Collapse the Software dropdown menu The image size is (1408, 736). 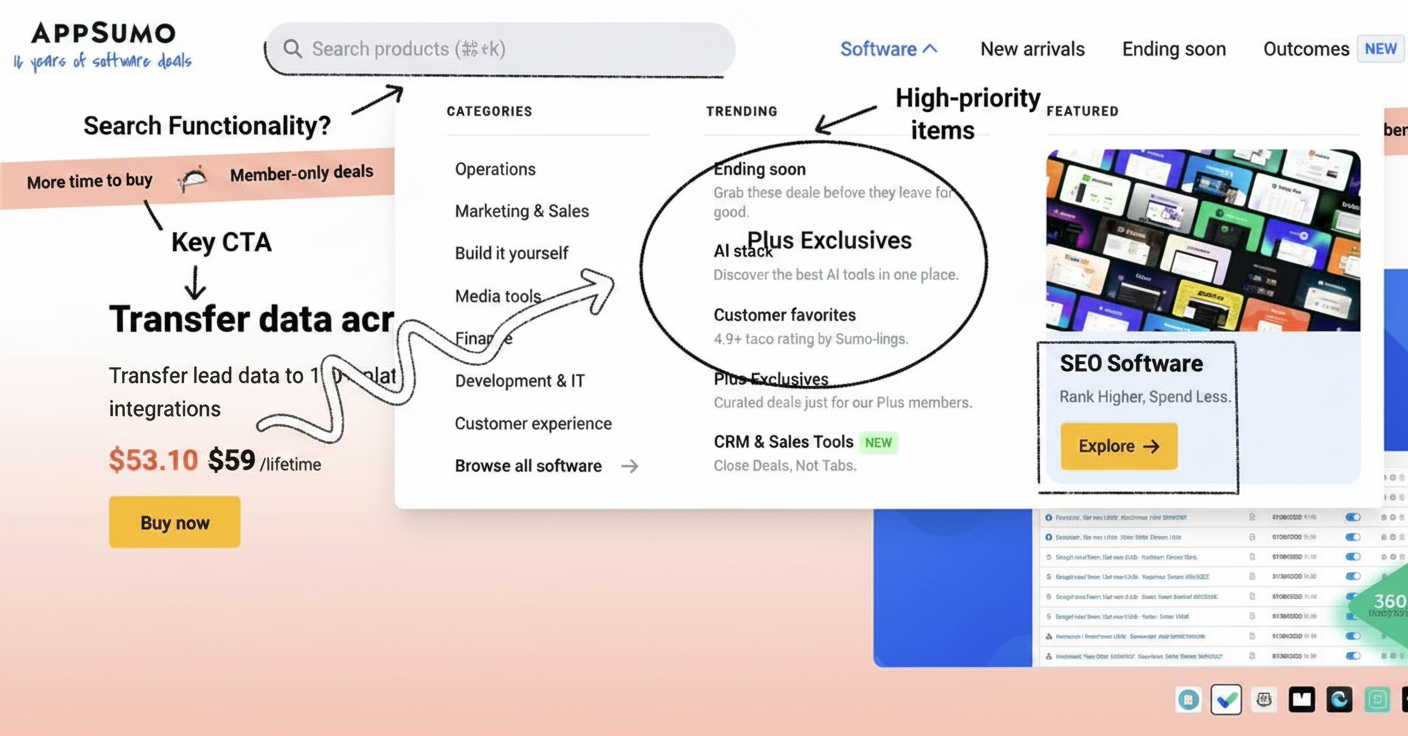pos(888,49)
